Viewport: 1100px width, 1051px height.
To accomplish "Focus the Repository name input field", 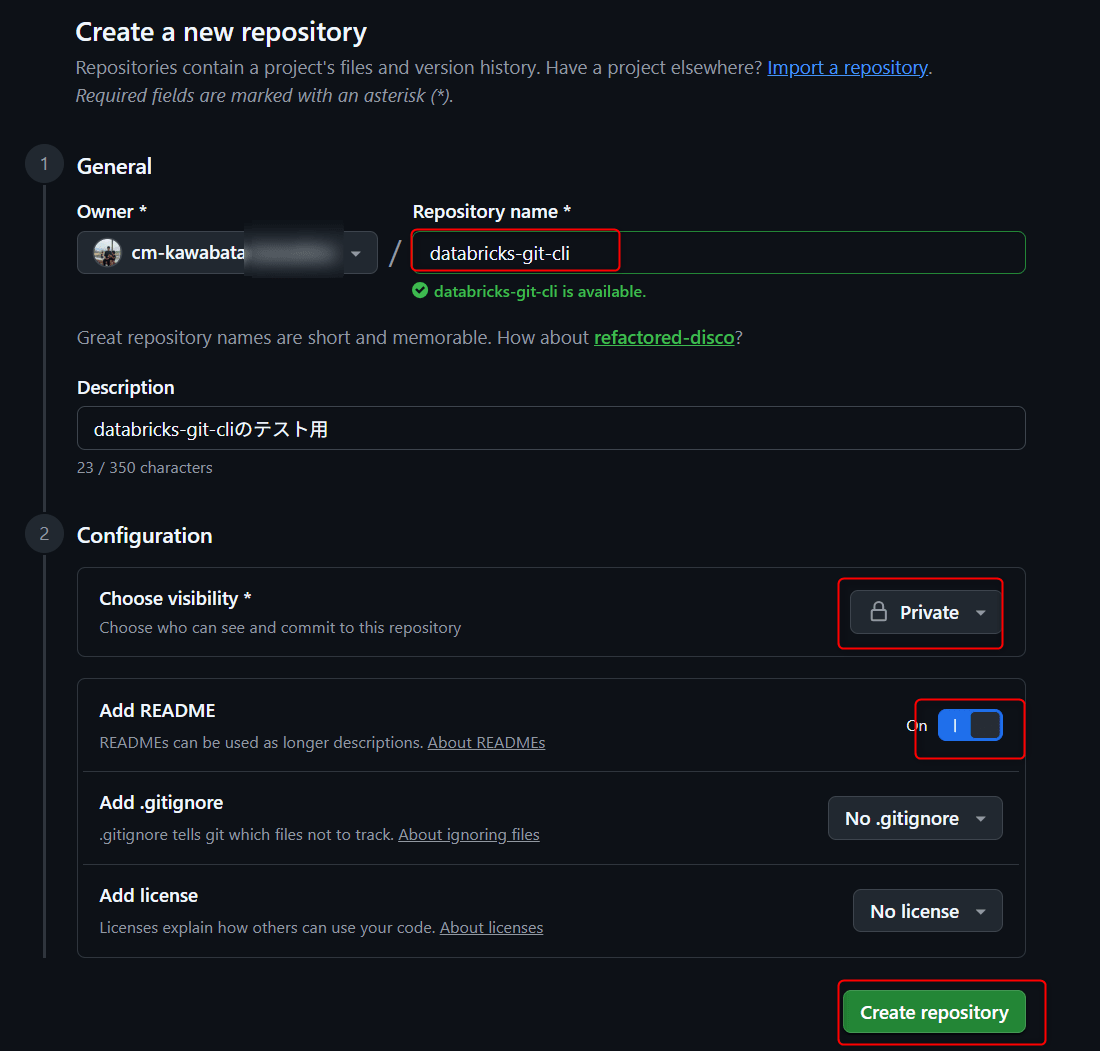I will (x=718, y=253).
